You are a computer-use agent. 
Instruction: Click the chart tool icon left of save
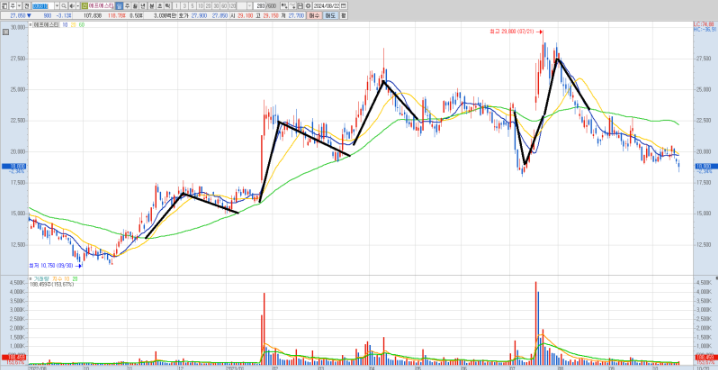coord(292,6)
